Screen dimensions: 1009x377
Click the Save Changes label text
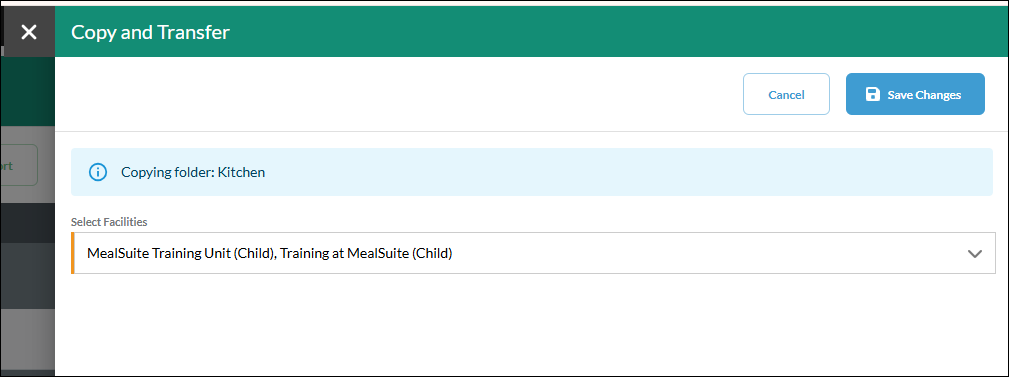(x=924, y=95)
